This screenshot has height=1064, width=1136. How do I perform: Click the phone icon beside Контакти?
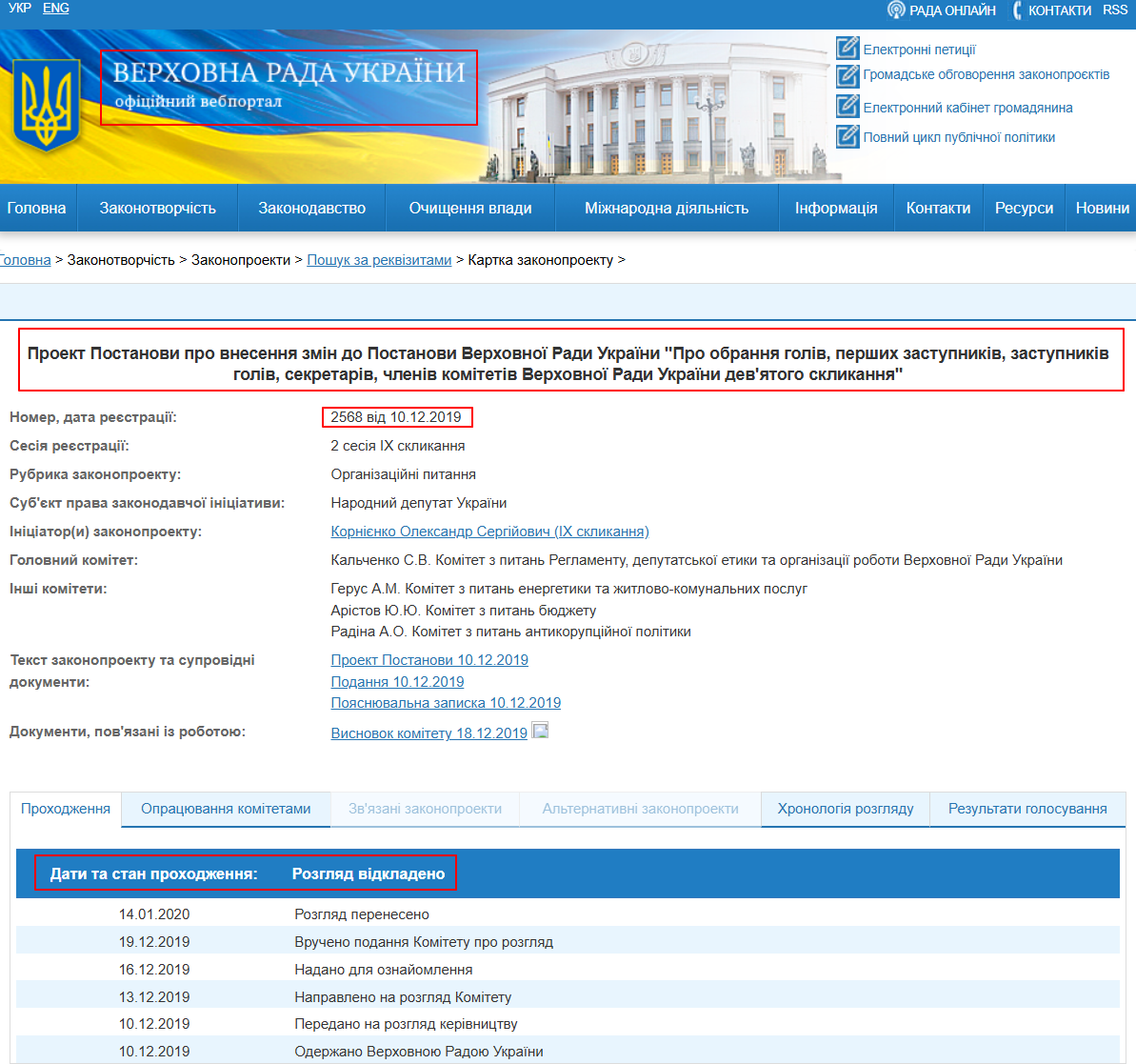[1017, 10]
